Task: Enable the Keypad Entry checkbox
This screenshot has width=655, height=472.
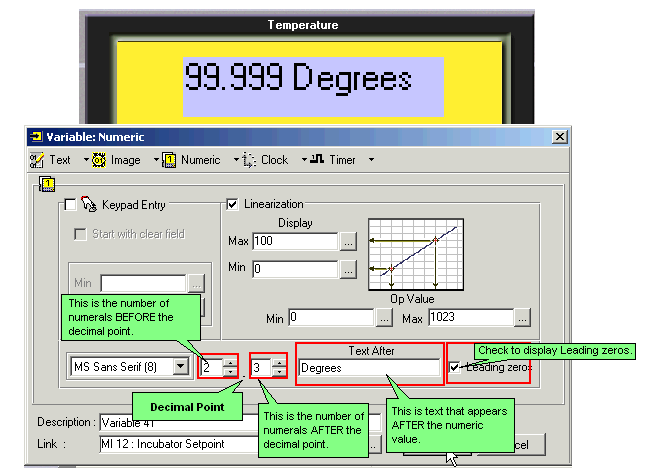Action: click(x=70, y=205)
